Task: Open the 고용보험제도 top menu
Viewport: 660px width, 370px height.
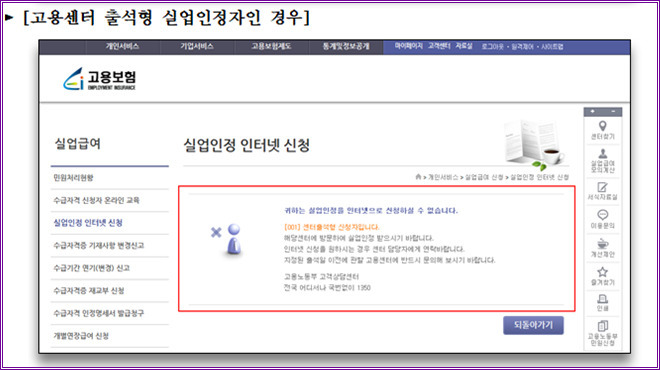Action: pos(271,46)
